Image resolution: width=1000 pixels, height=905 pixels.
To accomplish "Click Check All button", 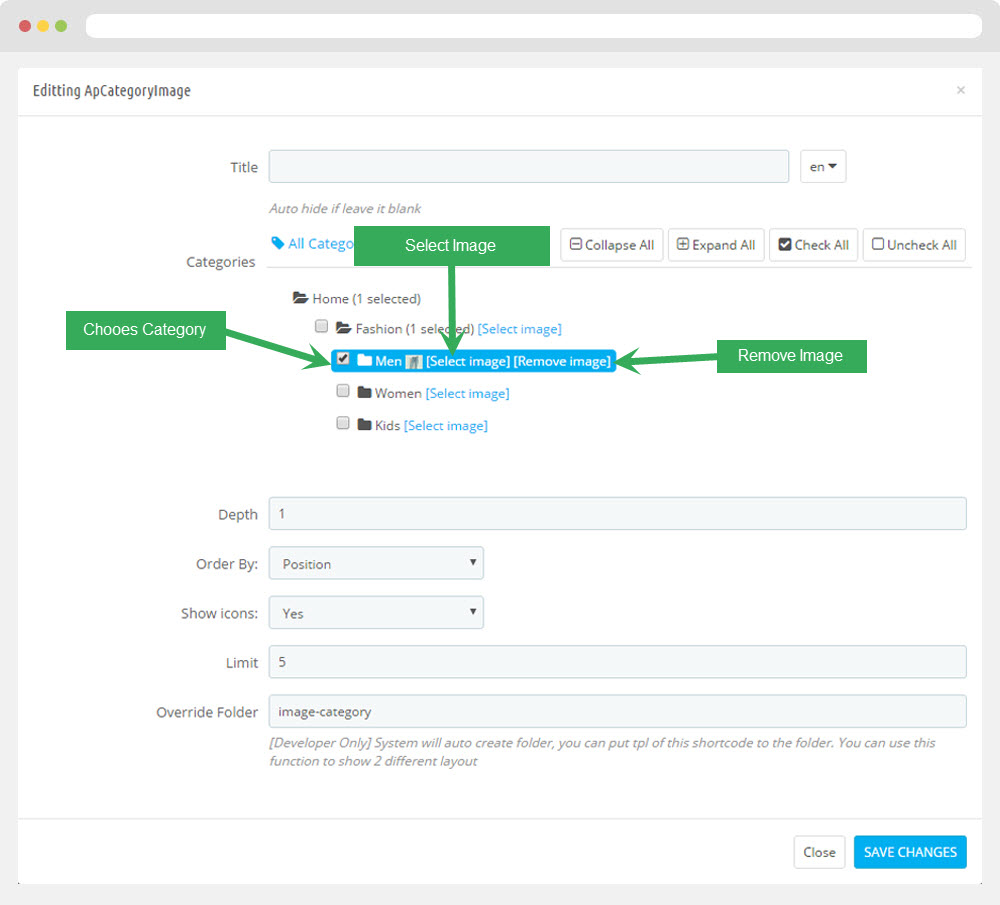I will 813,245.
